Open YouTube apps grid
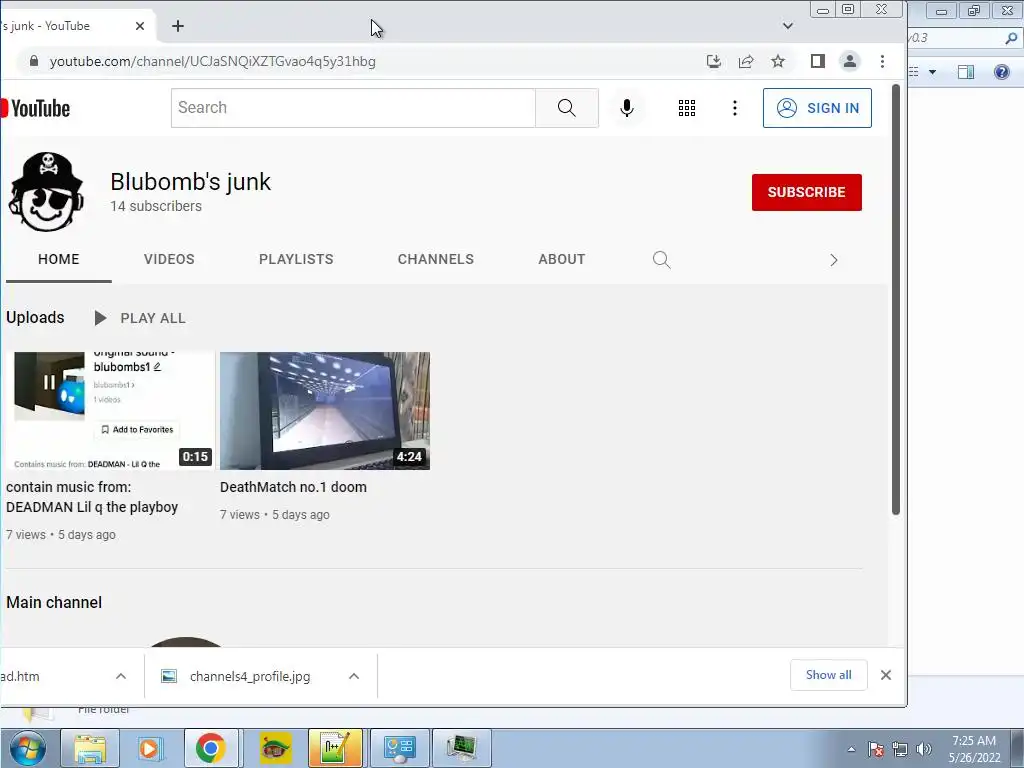Screen dimensions: 1024x768 686,108
